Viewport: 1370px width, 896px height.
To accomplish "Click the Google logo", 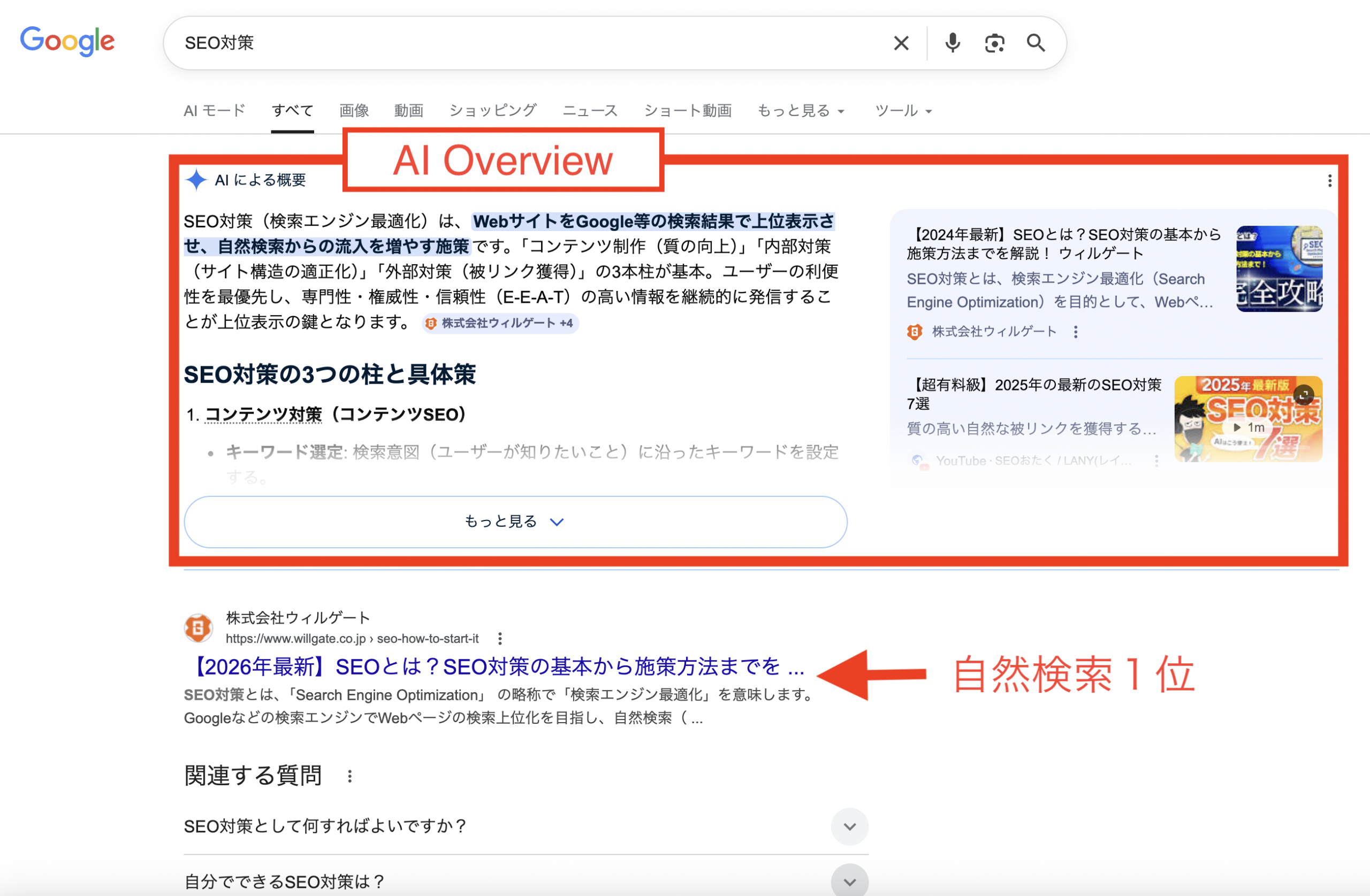I will click(67, 41).
